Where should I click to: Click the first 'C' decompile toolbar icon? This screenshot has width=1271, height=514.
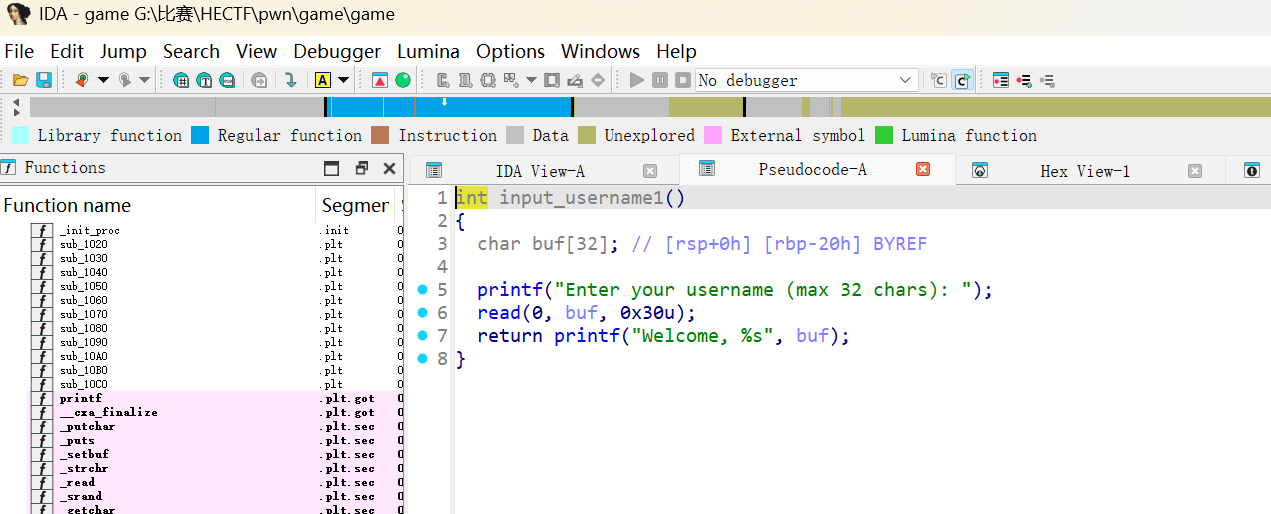pos(938,80)
